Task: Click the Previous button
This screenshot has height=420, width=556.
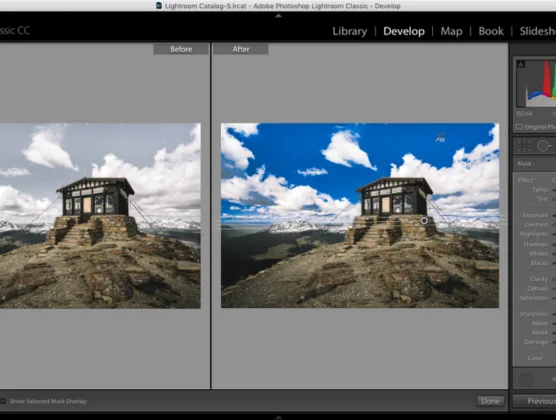Action: (x=535, y=401)
